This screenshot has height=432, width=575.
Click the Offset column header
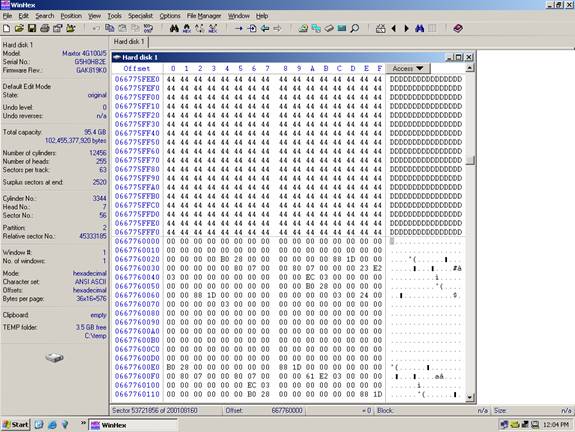point(137,69)
